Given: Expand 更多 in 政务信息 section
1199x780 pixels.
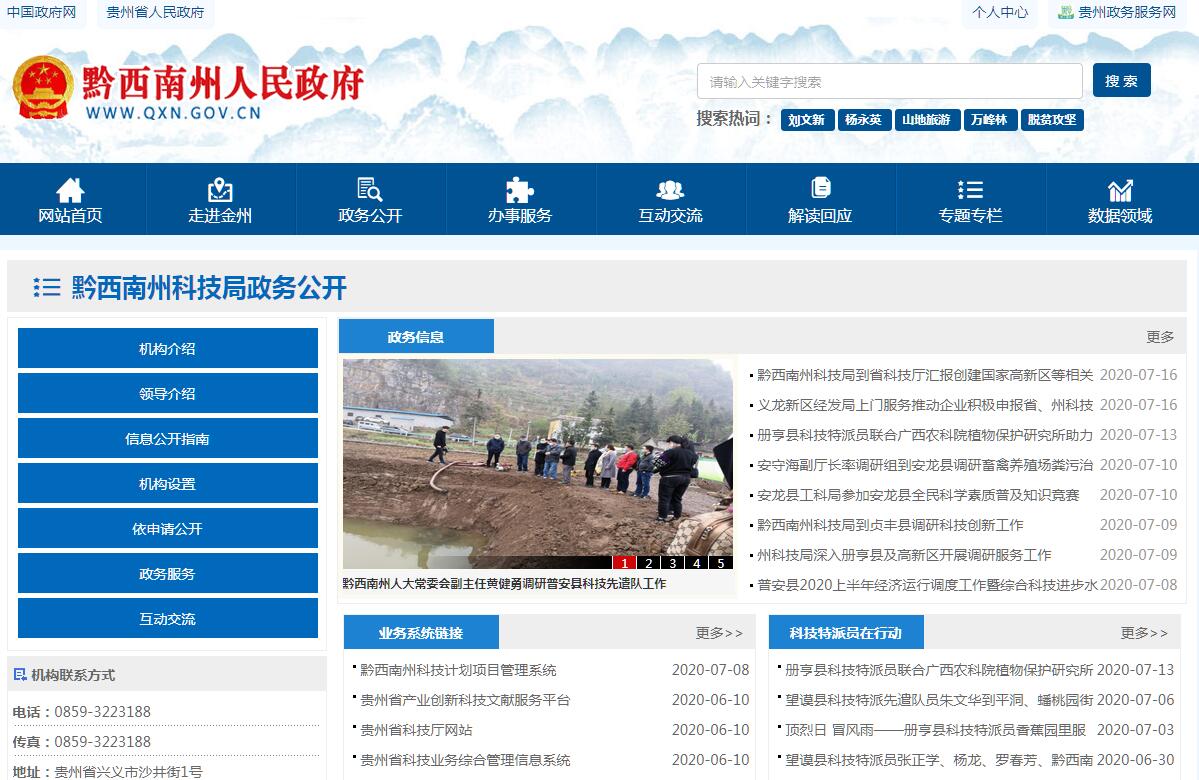Looking at the screenshot, I should pyautogui.click(x=1160, y=337).
